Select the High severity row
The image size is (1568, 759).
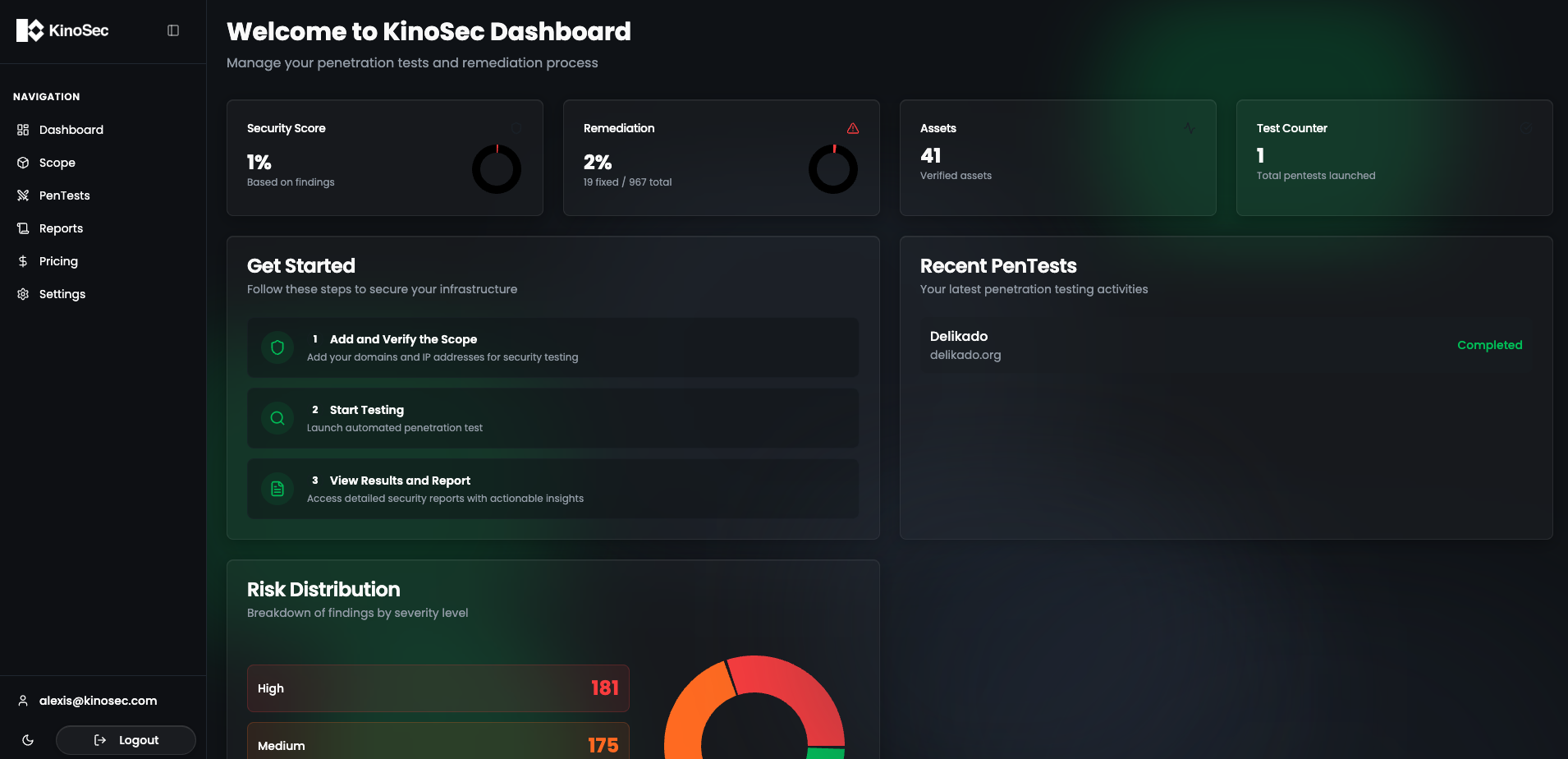(x=438, y=688)
